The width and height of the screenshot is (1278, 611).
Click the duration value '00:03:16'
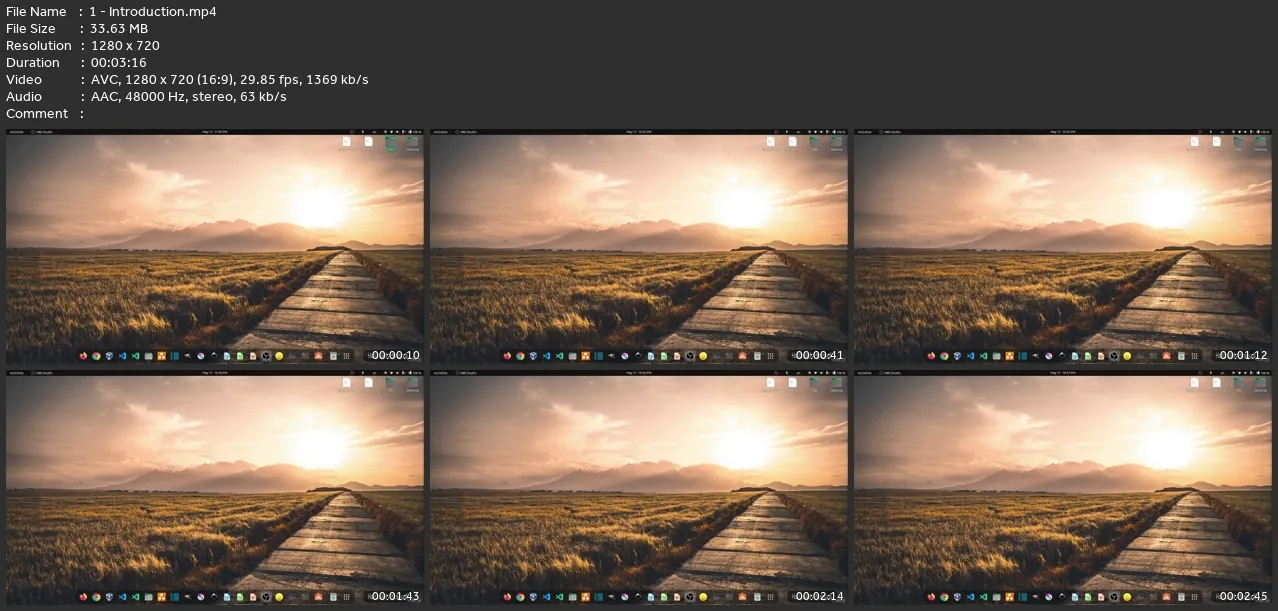118,62
